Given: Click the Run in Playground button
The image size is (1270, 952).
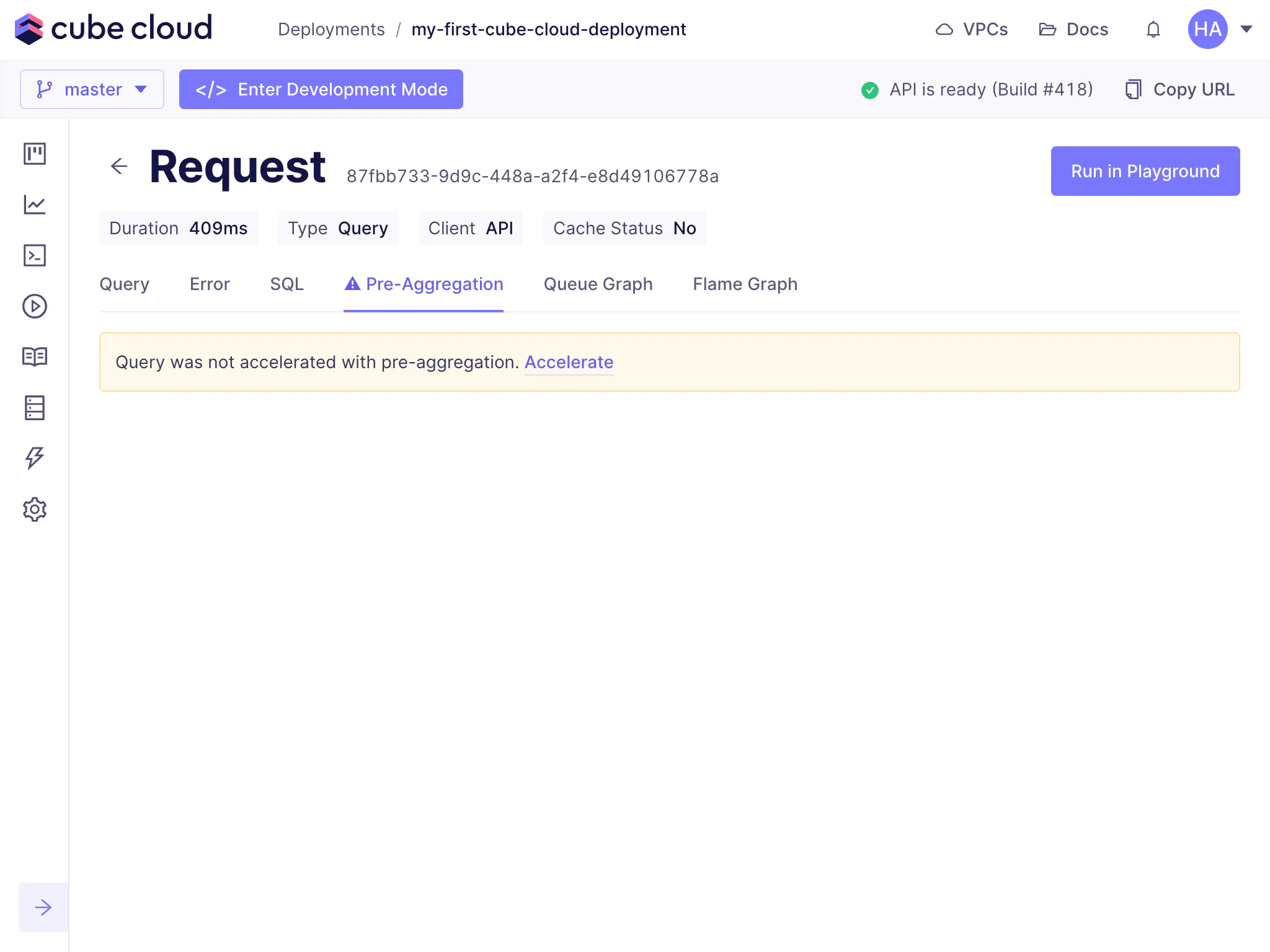Looking at the screenshot, I should click(1145, 171).
